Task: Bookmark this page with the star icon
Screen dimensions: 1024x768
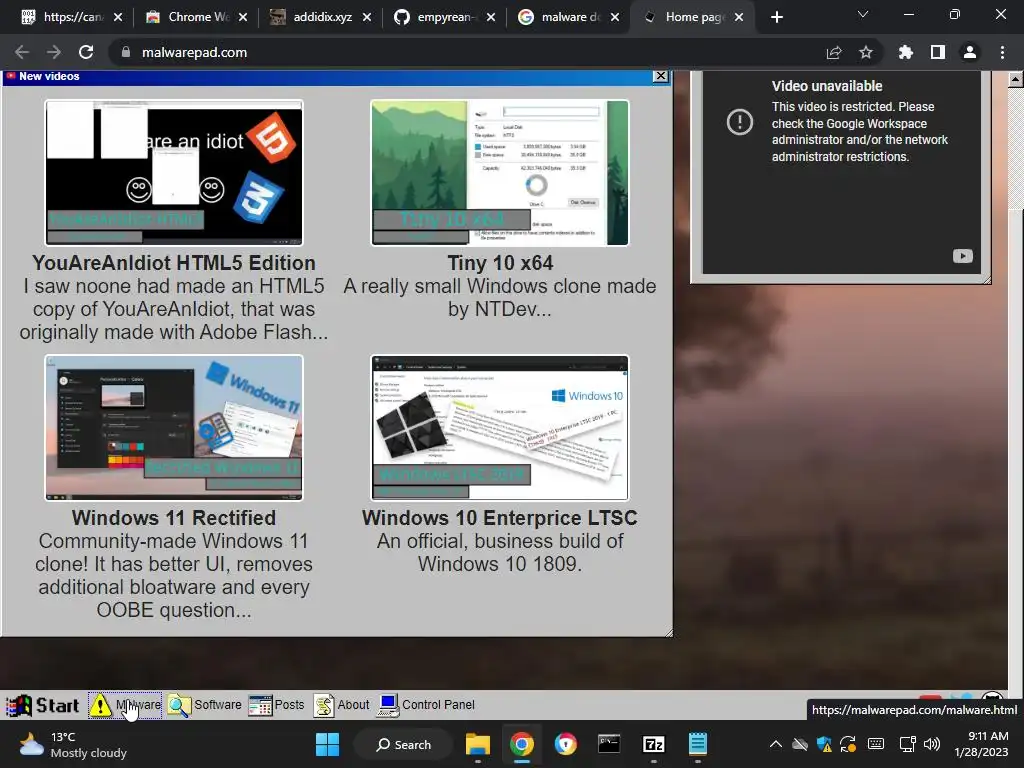Action: (866, 52)
